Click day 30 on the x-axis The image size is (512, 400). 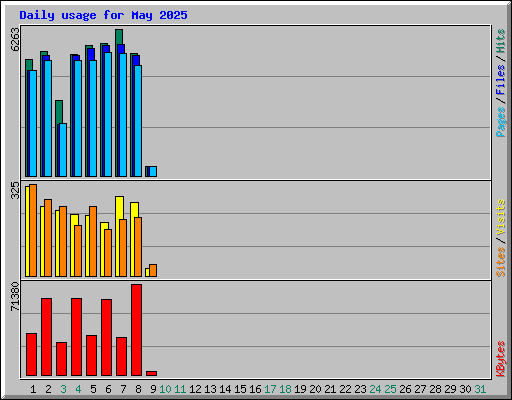tap(465, 389)
